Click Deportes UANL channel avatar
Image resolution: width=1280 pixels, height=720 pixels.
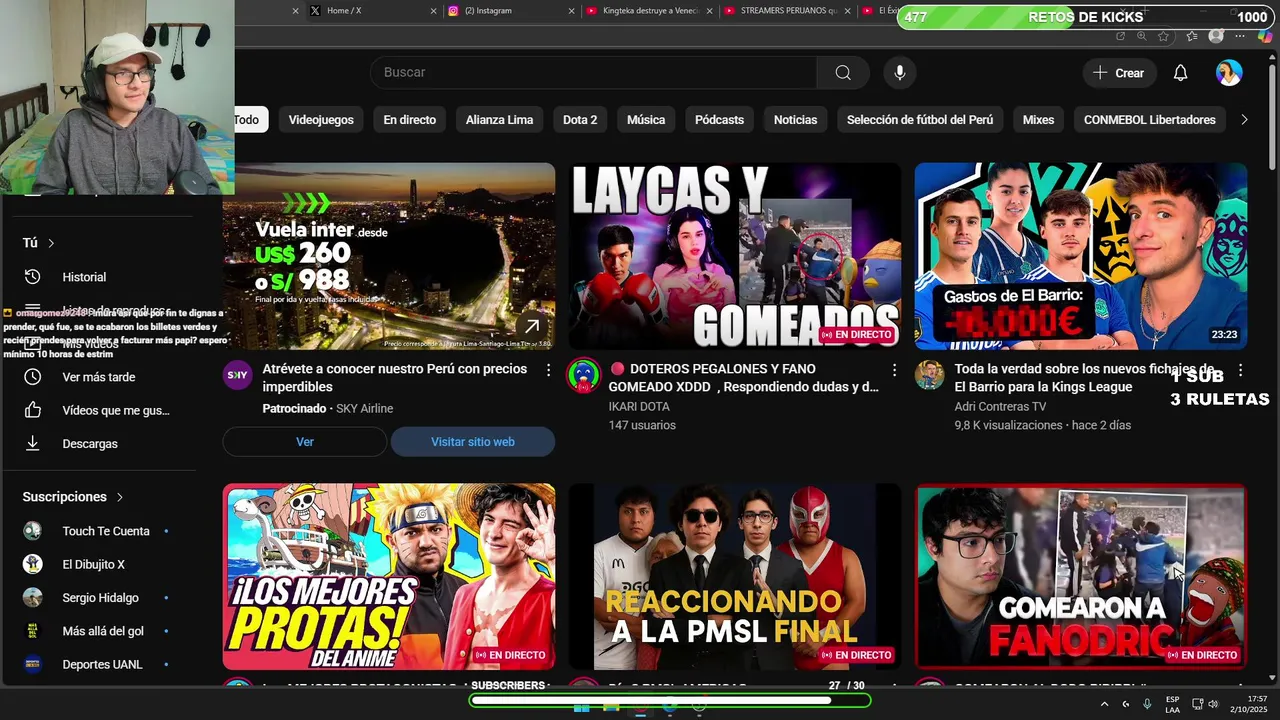click(x=33, y=664)
